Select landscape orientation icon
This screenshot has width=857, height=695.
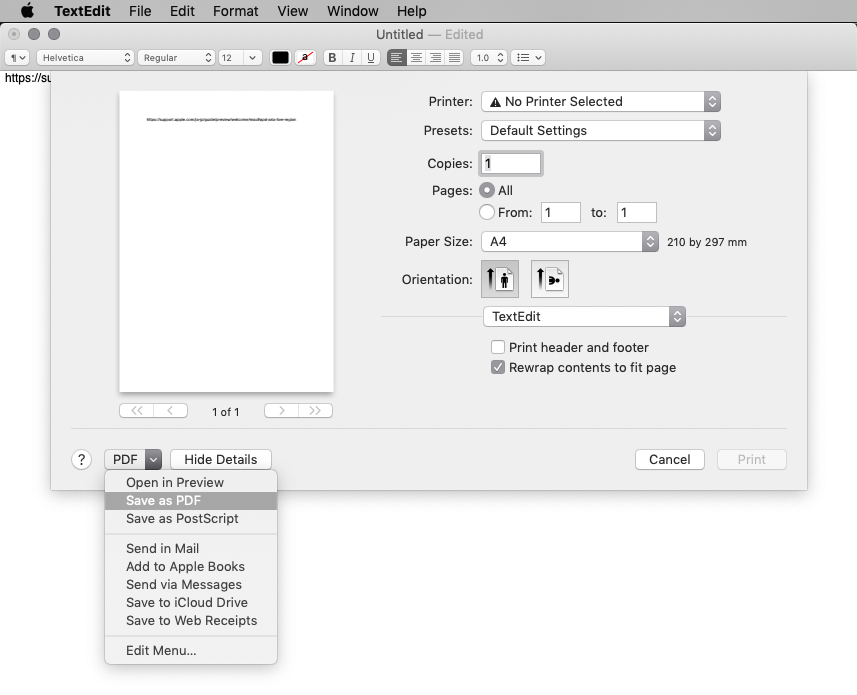[549, 280]
